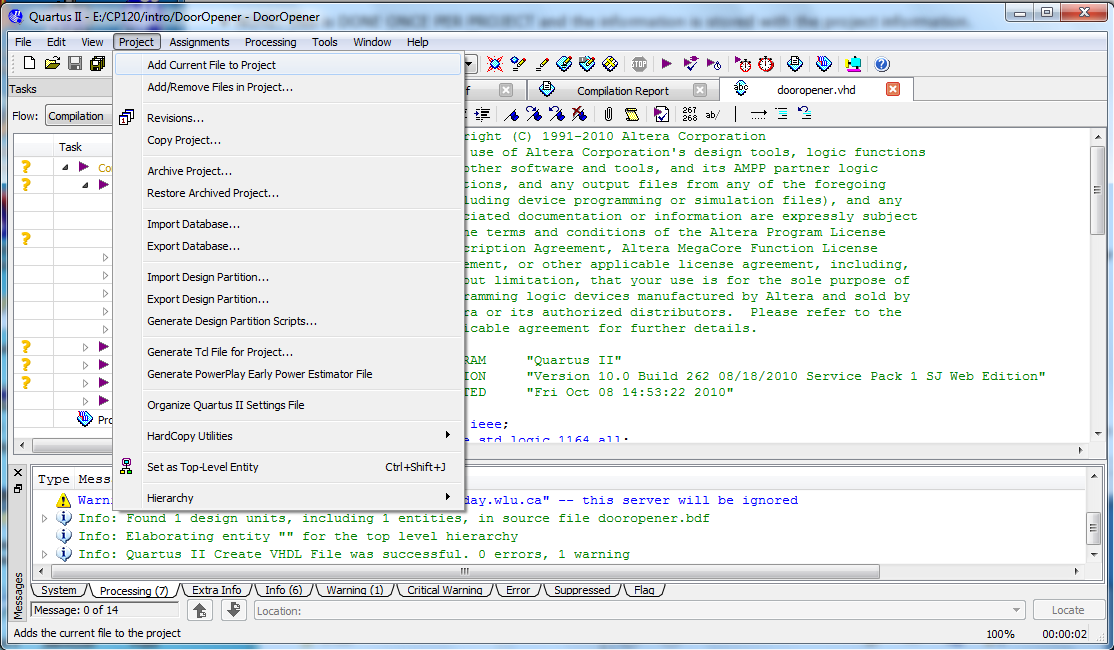Click the previous message up arrow button
The width and height of the screenshot is (1114, 650).
pyautogui.click(x=200, y=610)
